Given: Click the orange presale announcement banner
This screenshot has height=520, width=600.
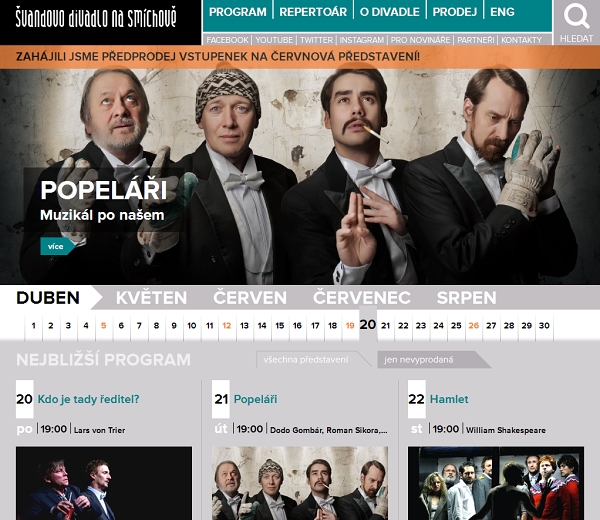Looking at the screenshot, I should 300,57.
